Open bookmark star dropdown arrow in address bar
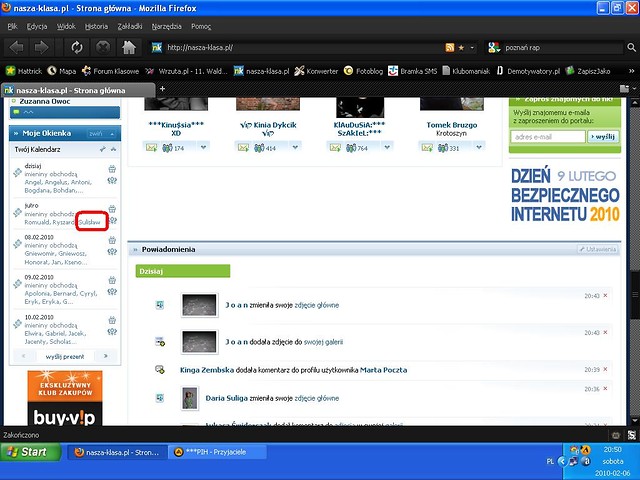This screenshot has width=640, height=480. tap(472, 48)
